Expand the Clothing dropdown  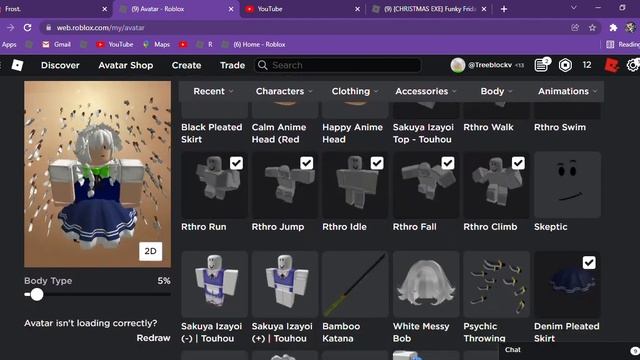click(x=354, y=91)
